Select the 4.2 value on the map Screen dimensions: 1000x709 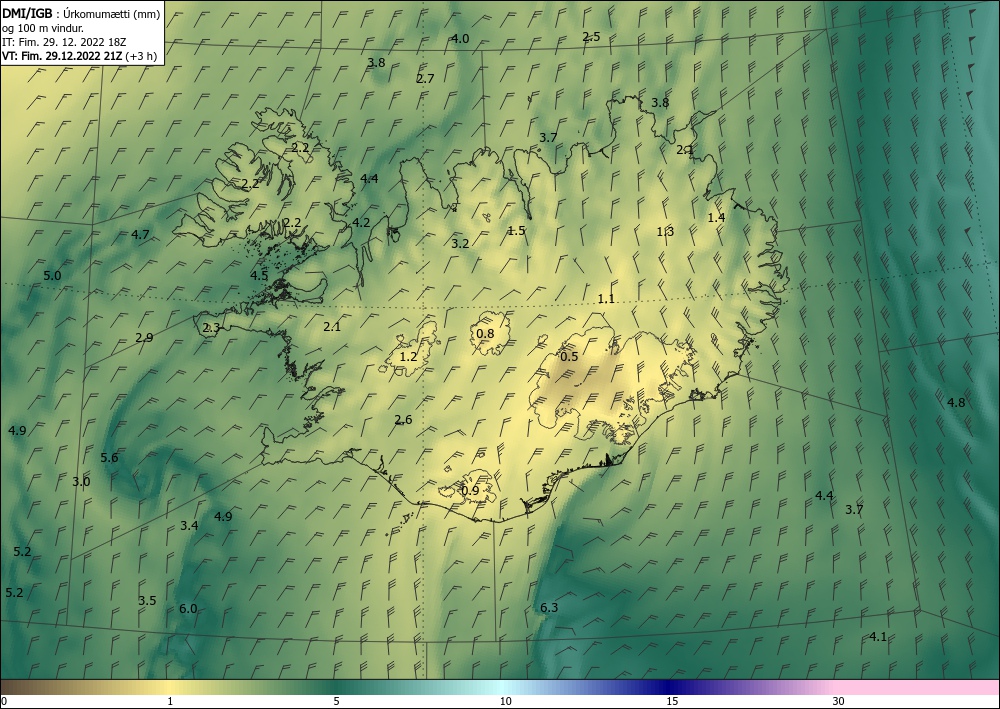tap(362, 223)
